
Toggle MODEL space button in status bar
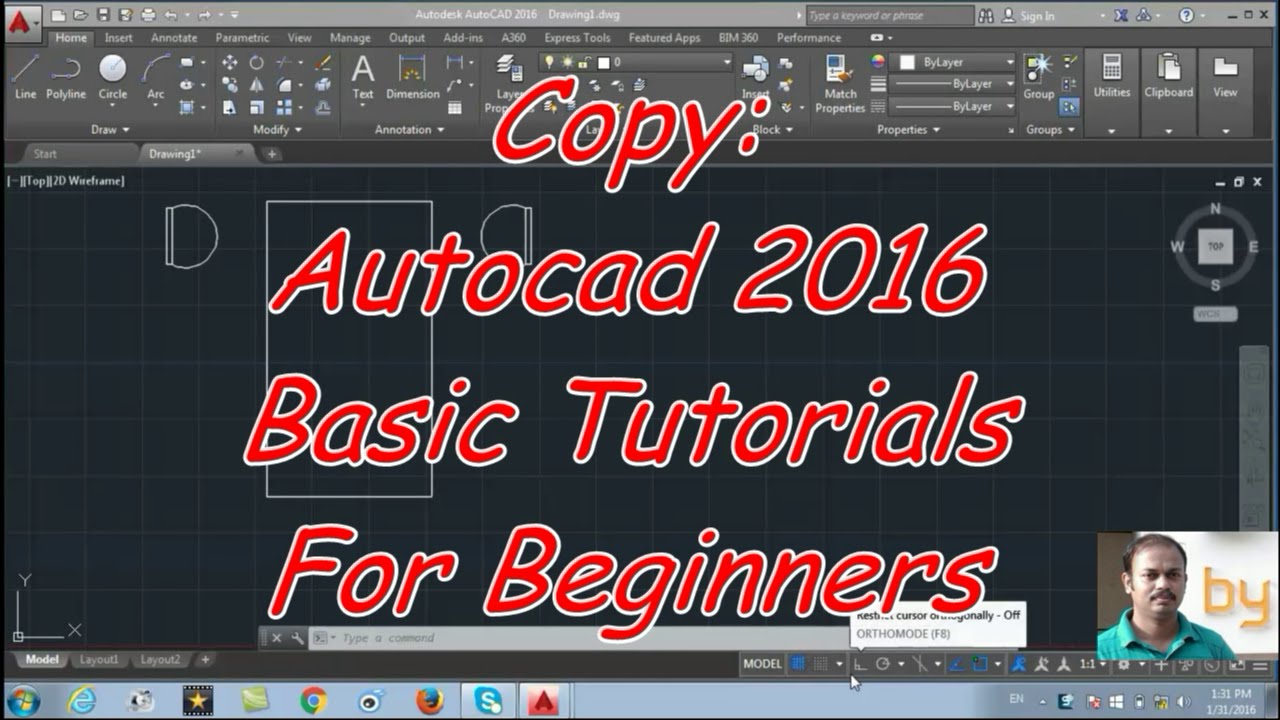point(762,664)
